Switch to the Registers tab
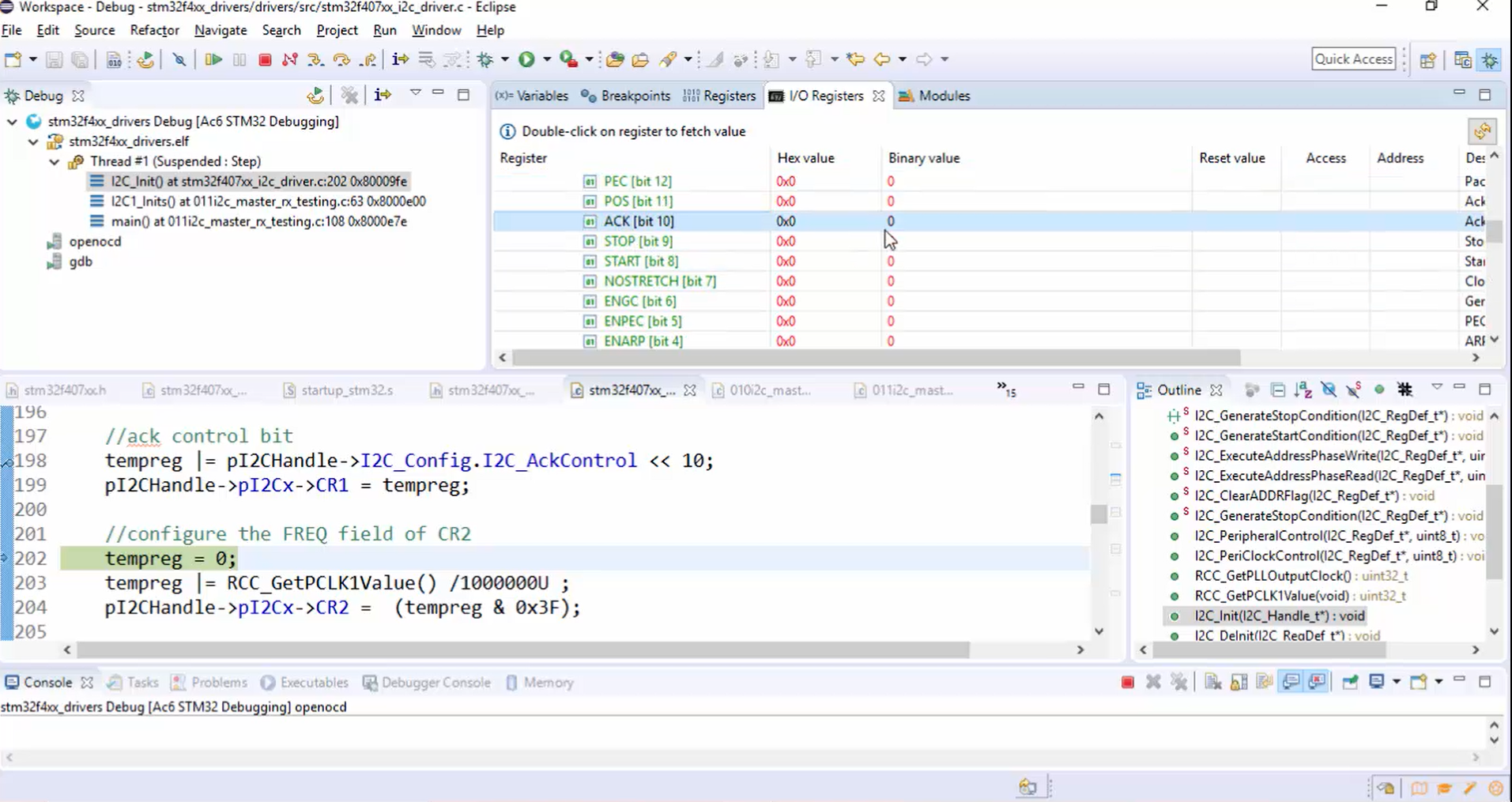 tap(720, 96)
